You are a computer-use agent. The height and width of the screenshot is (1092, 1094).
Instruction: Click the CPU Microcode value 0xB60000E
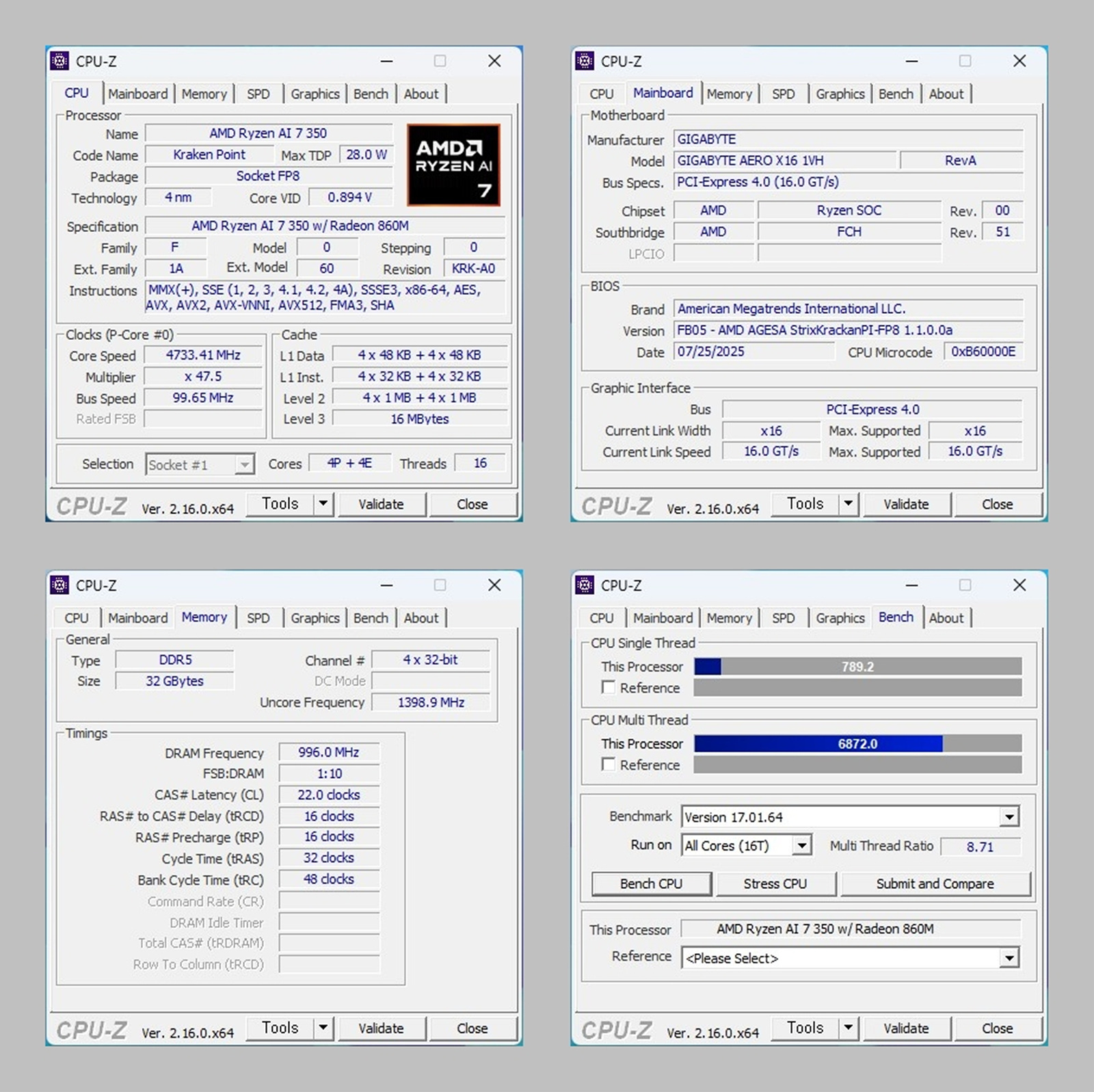[x=983, y=351]
